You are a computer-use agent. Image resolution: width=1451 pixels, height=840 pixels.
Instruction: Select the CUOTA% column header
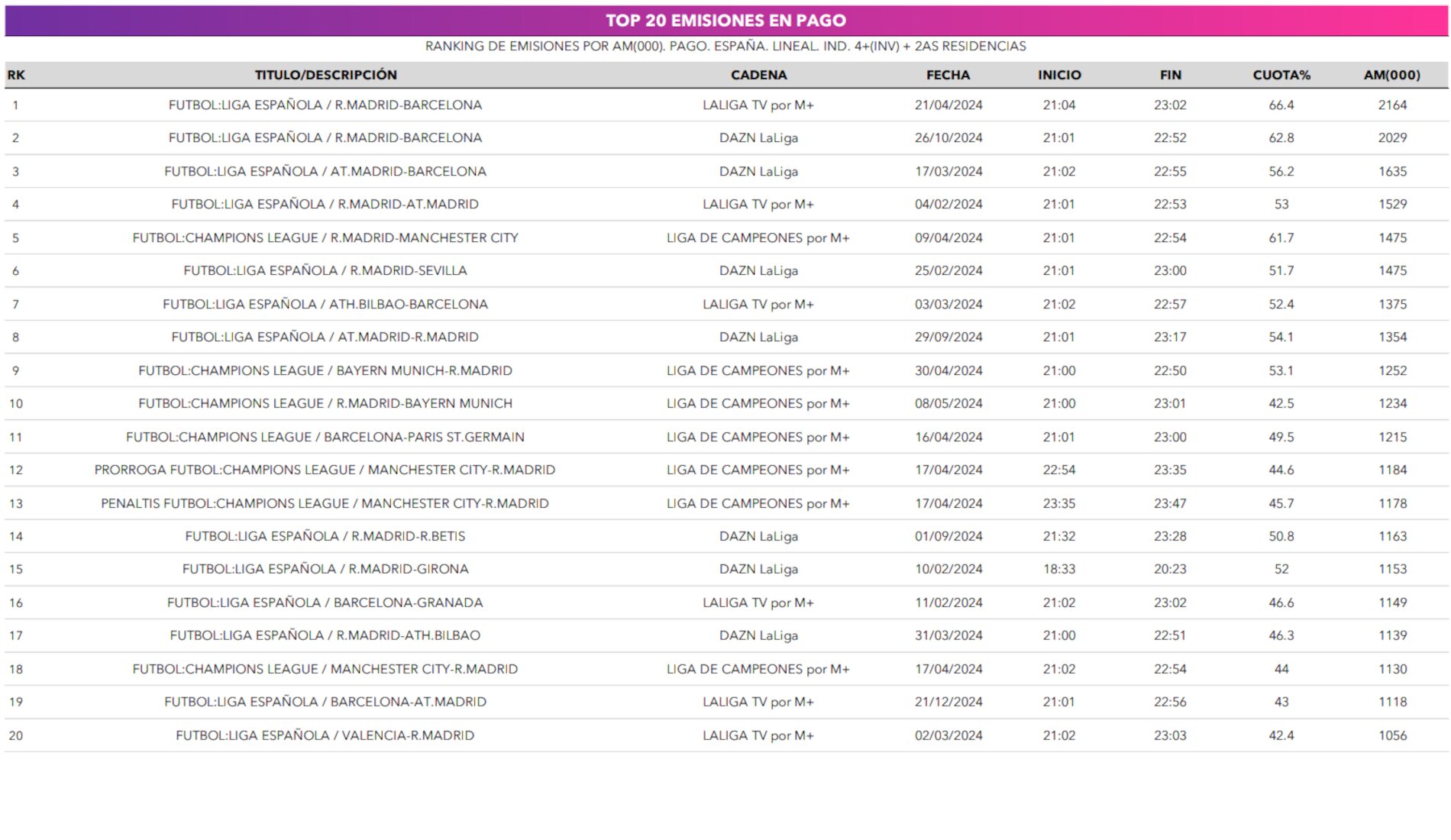[1281, 75]
